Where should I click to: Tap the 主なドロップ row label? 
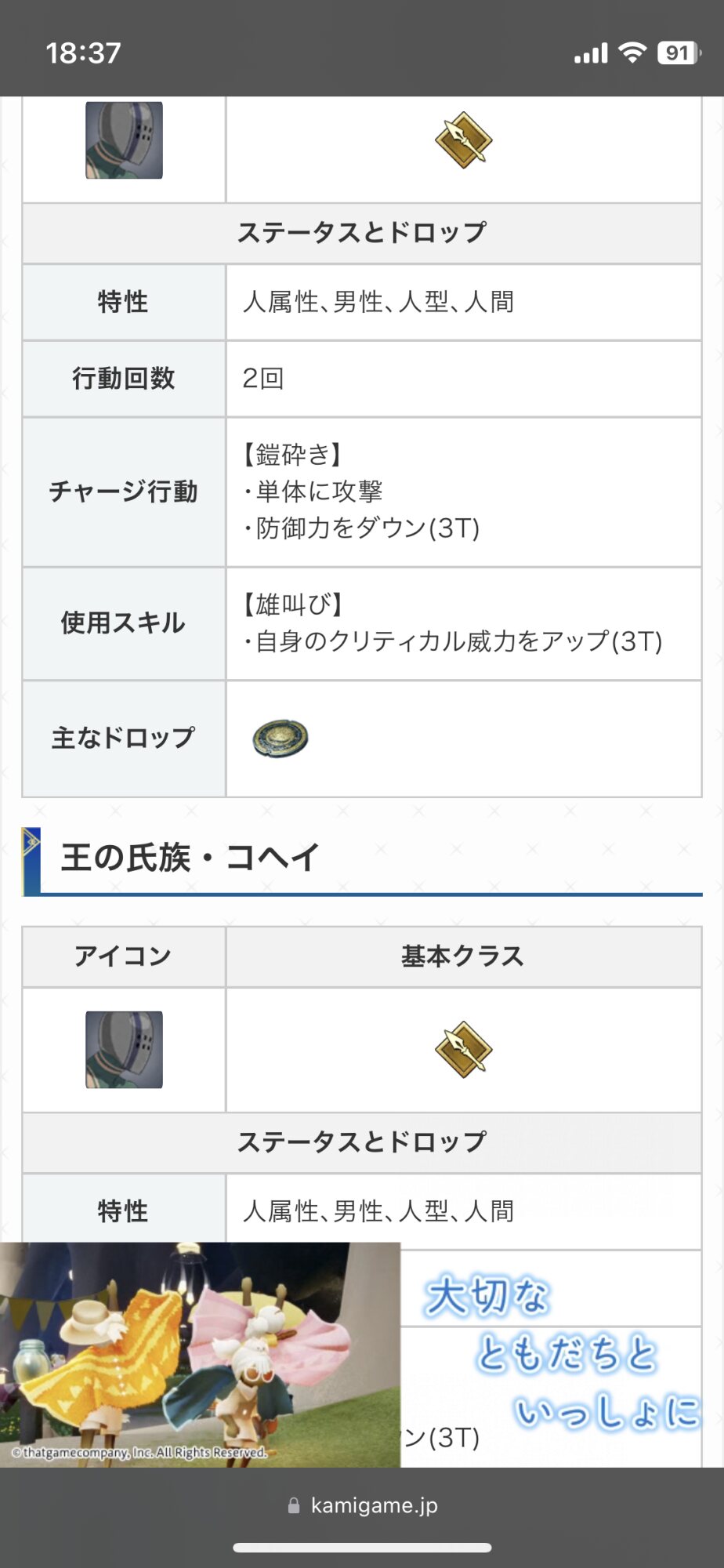(124, 738)
